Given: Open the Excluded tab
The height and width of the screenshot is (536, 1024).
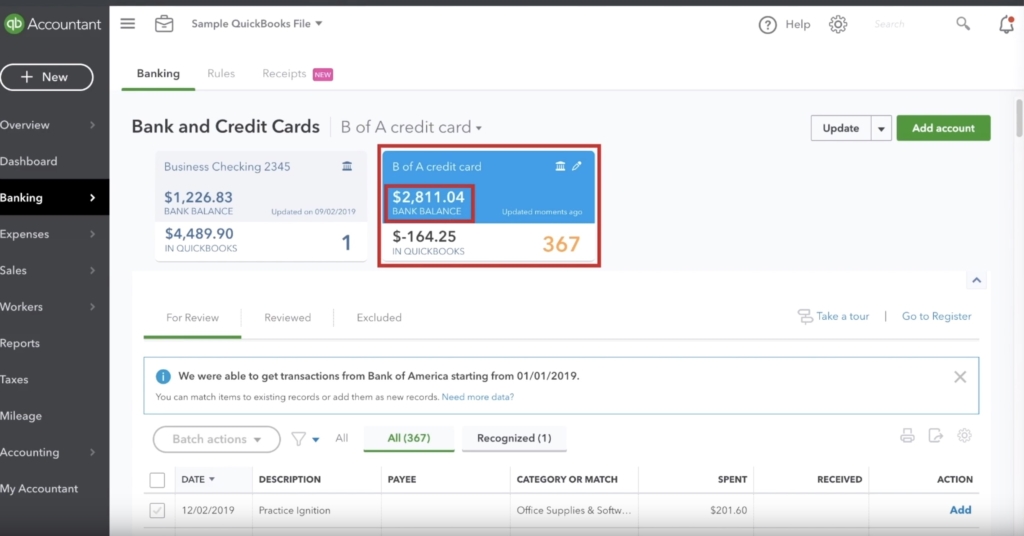Looking at the screenshot, I should (x=379, y=318).
